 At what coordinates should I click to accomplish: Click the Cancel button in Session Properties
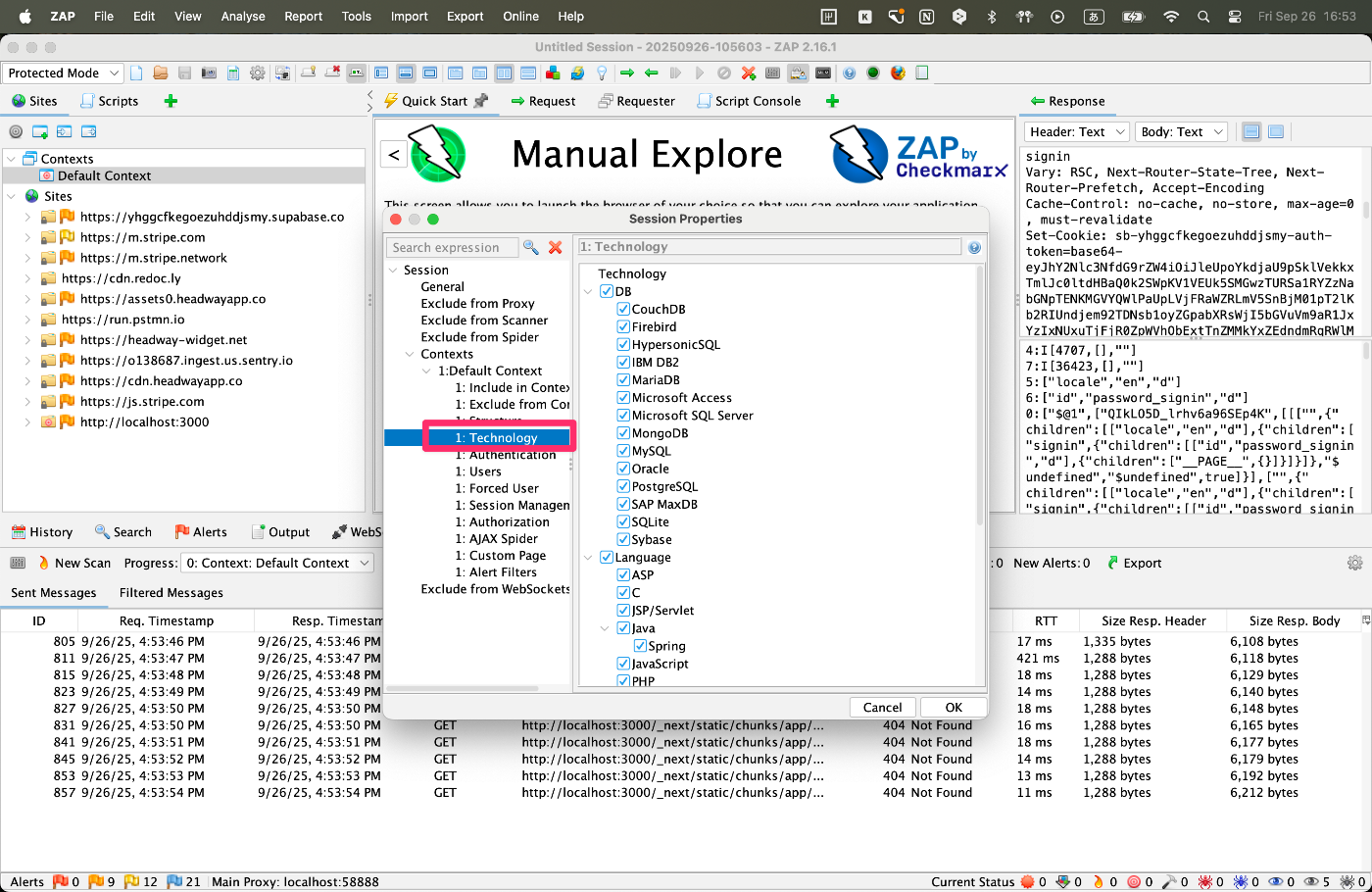click(882, 707)
